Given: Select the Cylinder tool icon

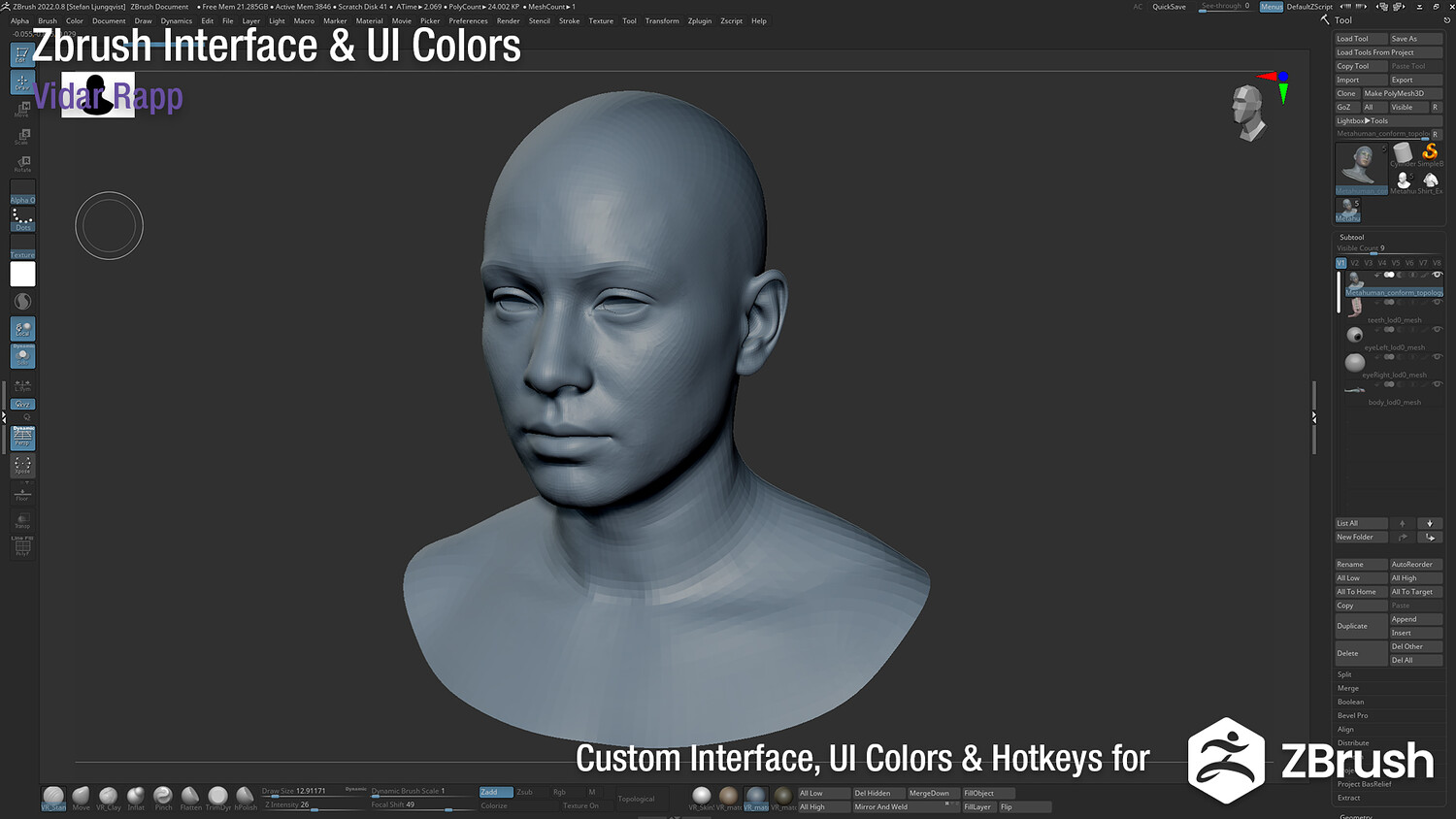Looking at the screenshot, I should click(x=1403, y=153).
